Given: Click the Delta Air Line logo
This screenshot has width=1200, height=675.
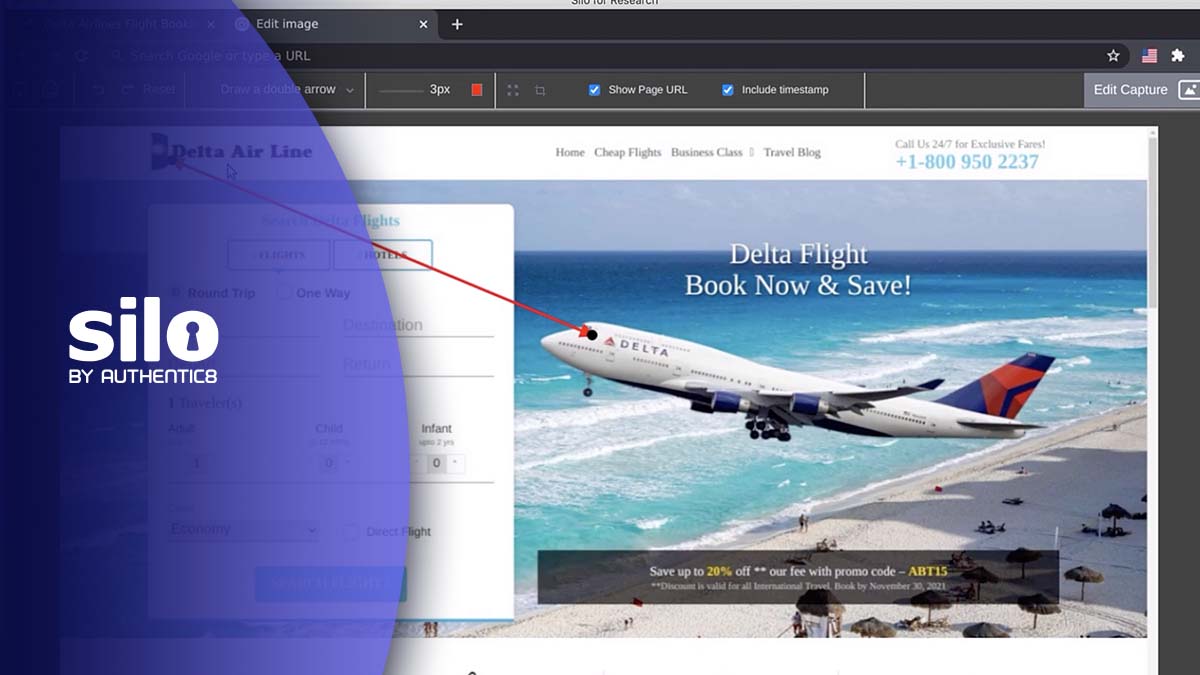Looking at the screenshot, I should (x=232, y=152).
